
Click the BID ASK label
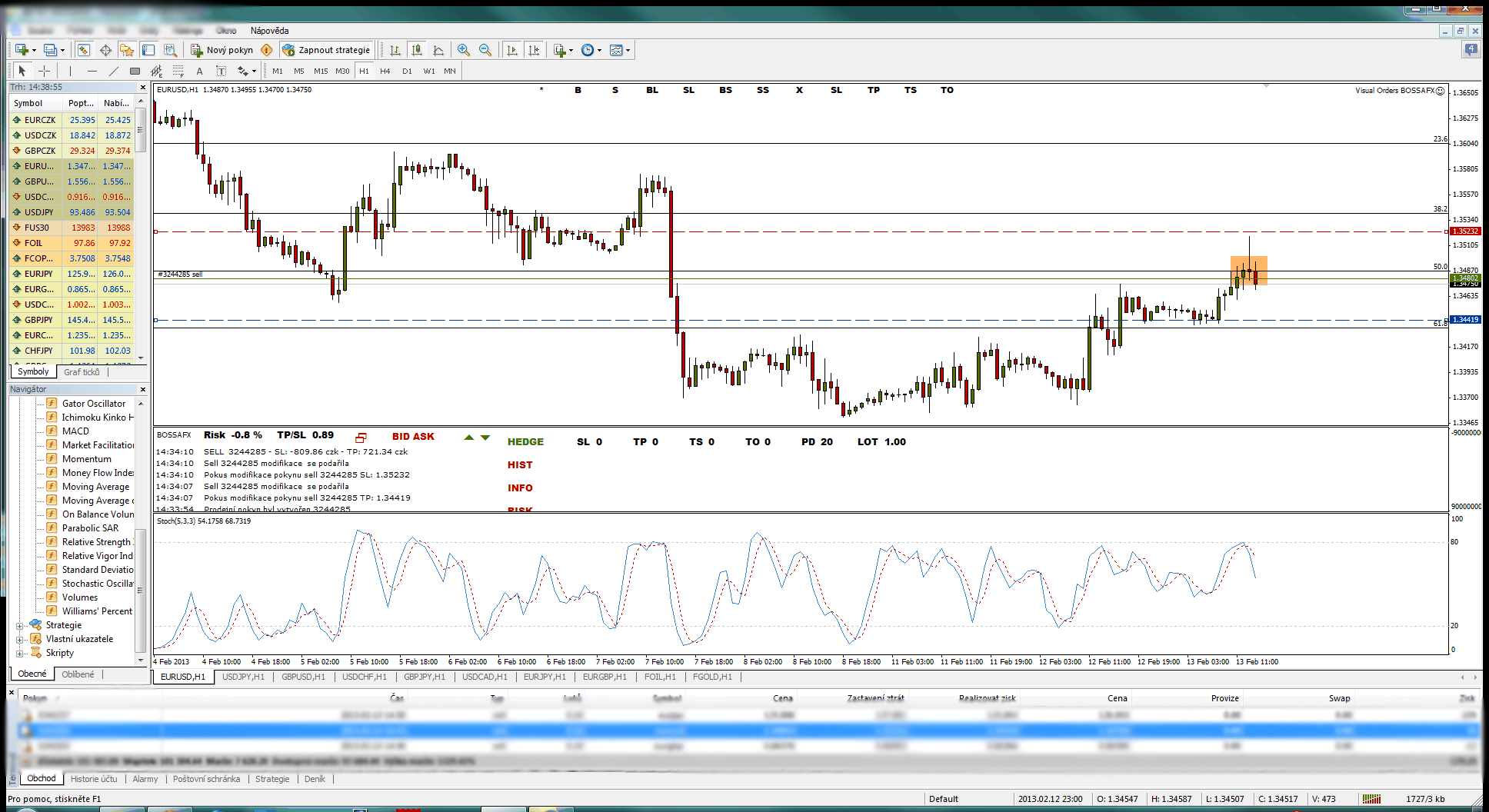click(x=413, y=437)
